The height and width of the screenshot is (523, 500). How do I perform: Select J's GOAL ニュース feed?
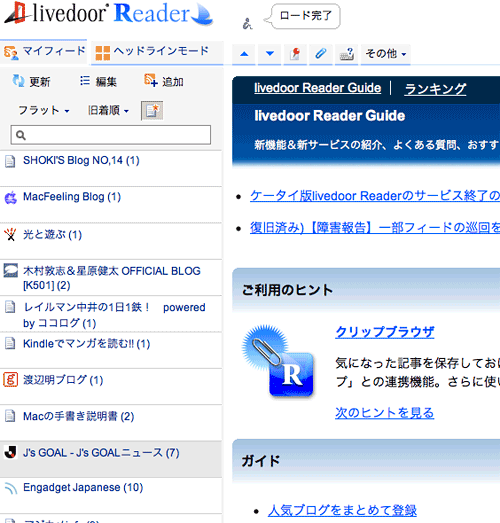(111, 459)
